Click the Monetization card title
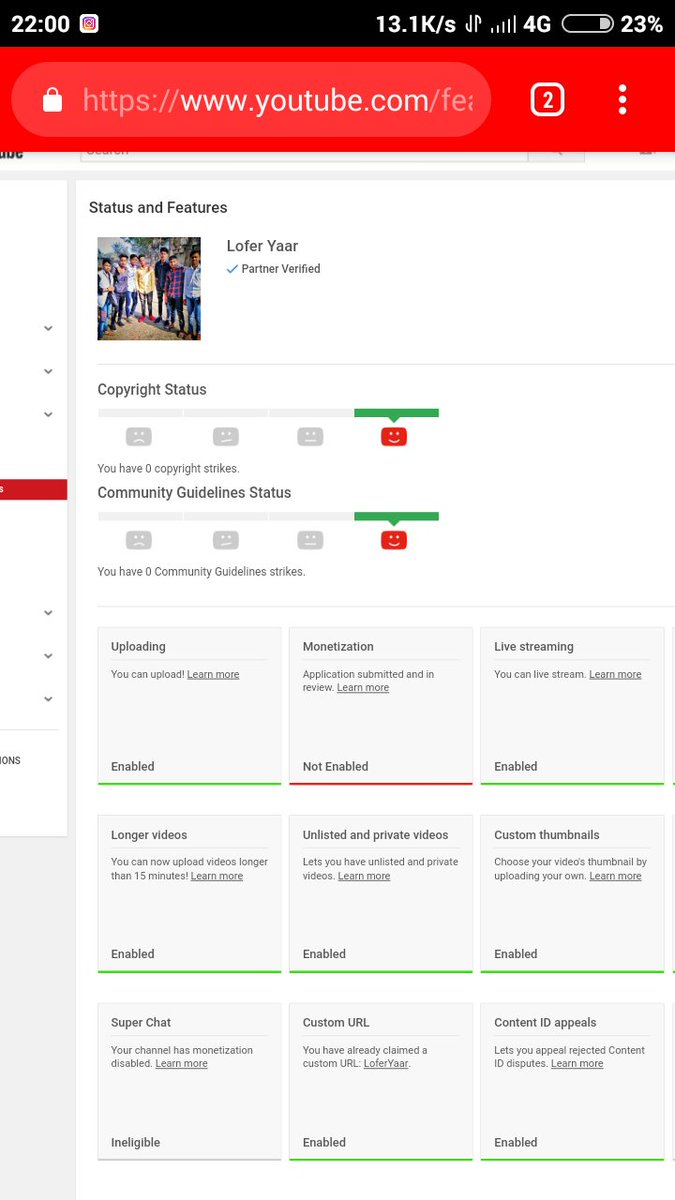The height and width of the screenshot is (1200, 675). pyautogui.click(x=338, y=647)
